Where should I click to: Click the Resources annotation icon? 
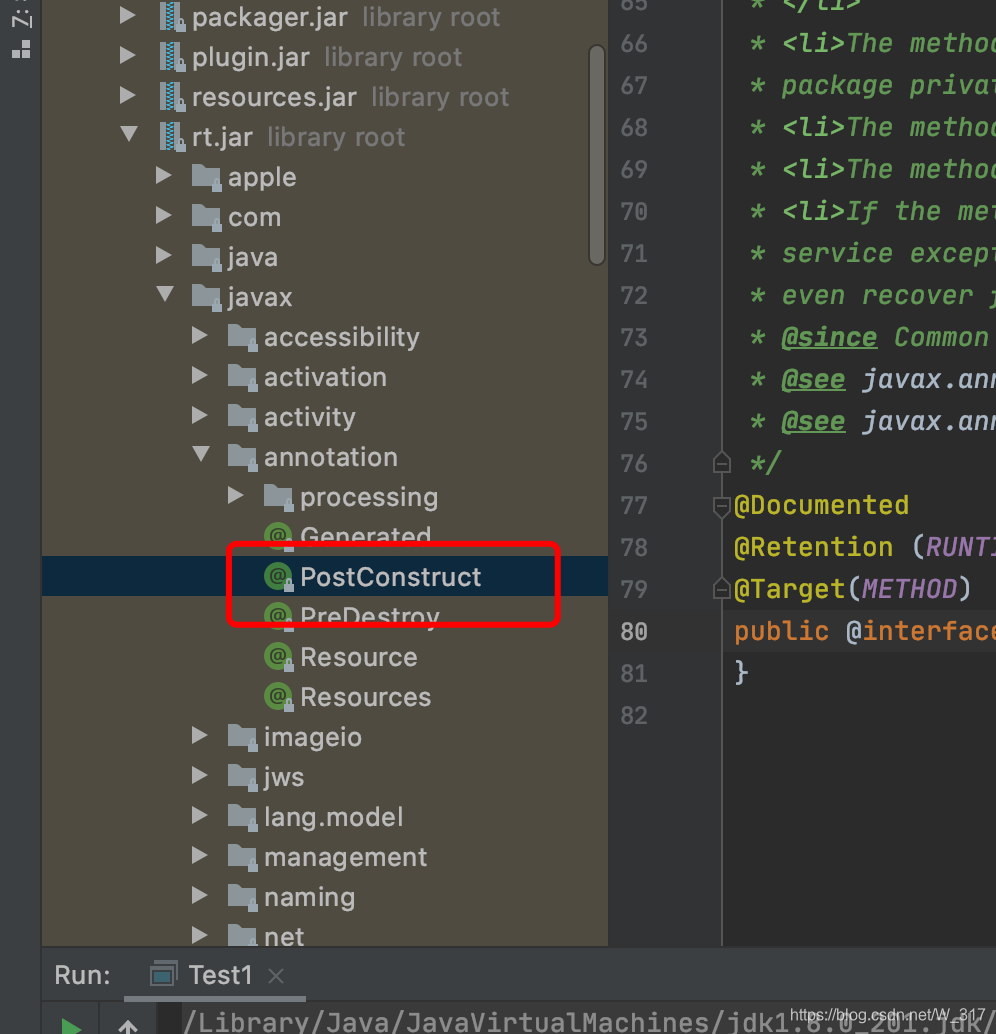(x=279, y=697)
